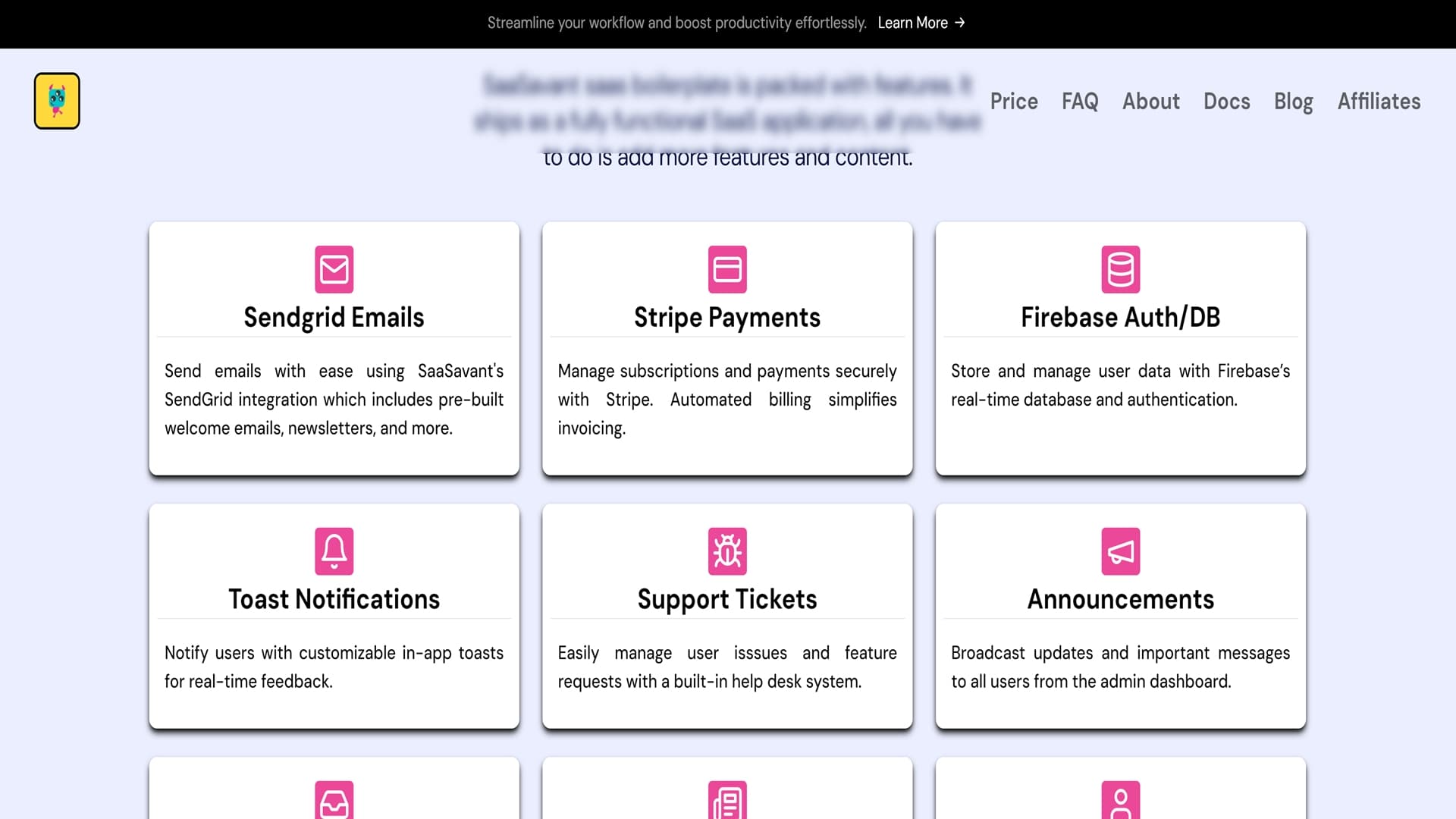Select the FAQ navigation tab
1456x819 pixels.
click(x=1079, y=101)
